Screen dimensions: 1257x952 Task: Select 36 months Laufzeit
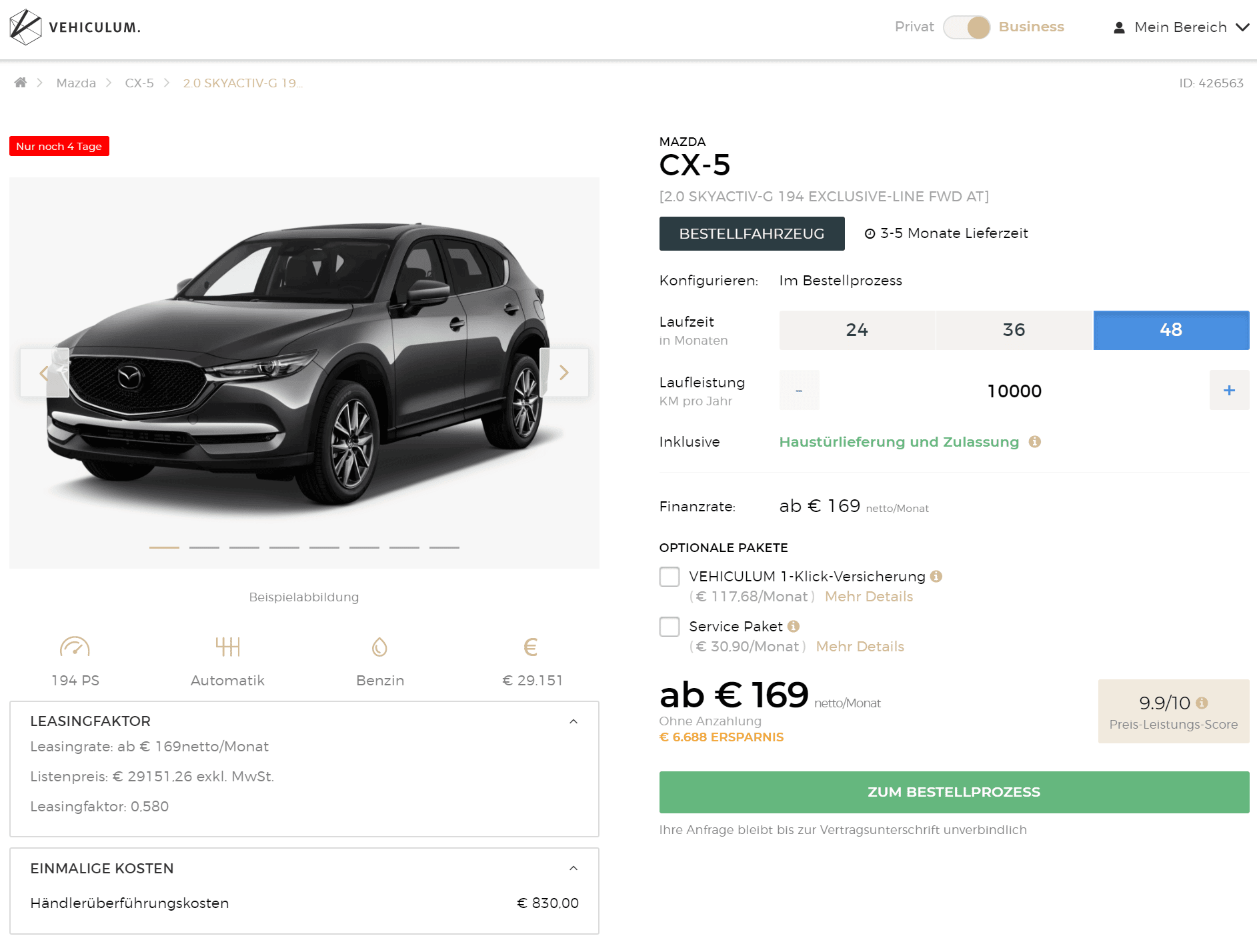point(1014,330)
